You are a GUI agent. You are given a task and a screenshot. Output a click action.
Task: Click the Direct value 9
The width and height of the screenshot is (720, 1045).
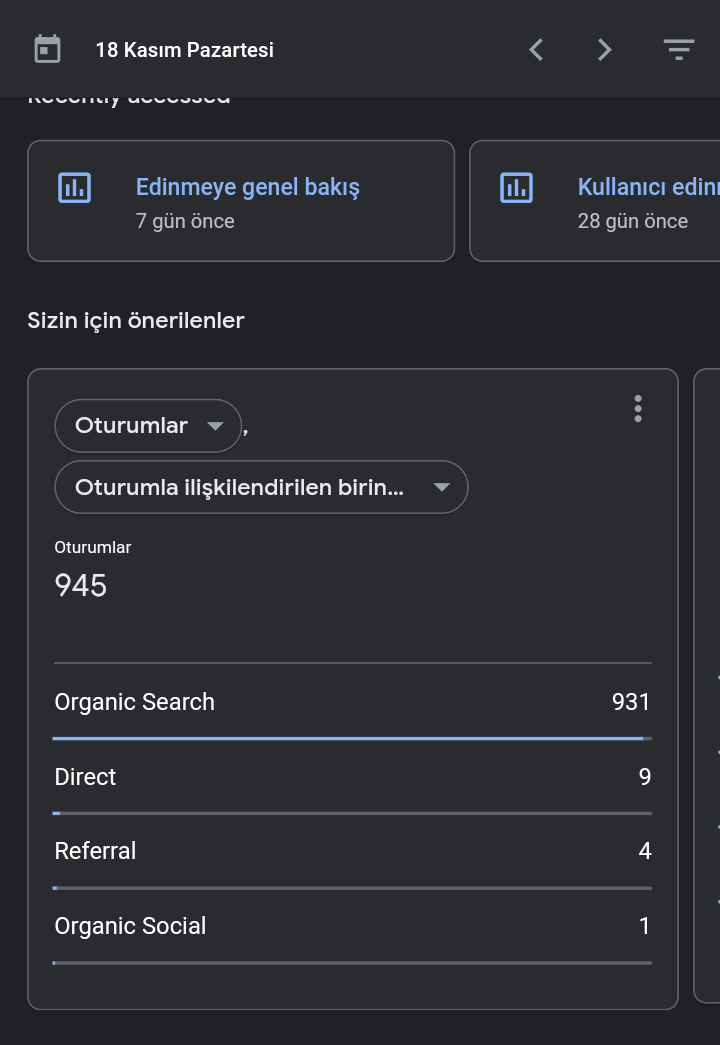click(x=645, y=776)
